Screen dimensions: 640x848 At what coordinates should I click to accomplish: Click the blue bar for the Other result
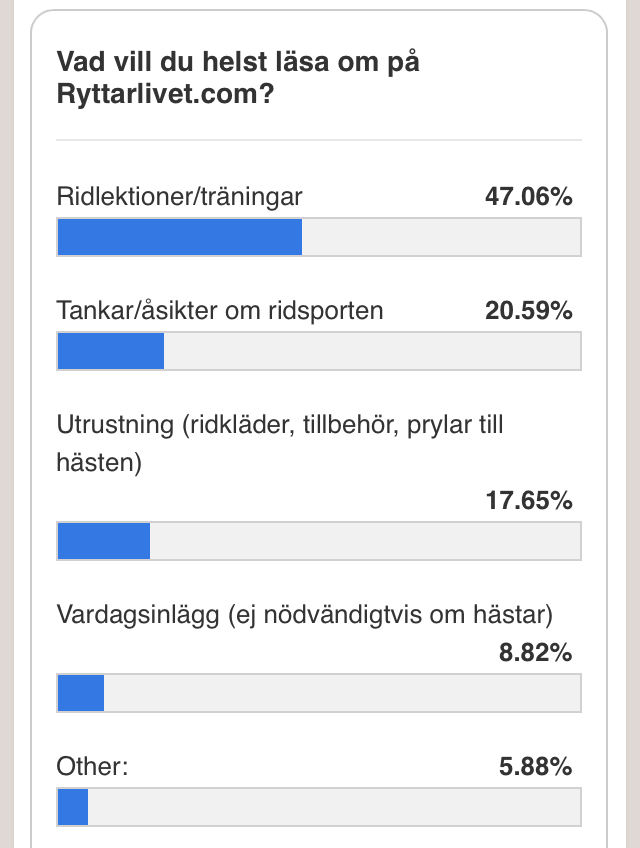[73, 807]
